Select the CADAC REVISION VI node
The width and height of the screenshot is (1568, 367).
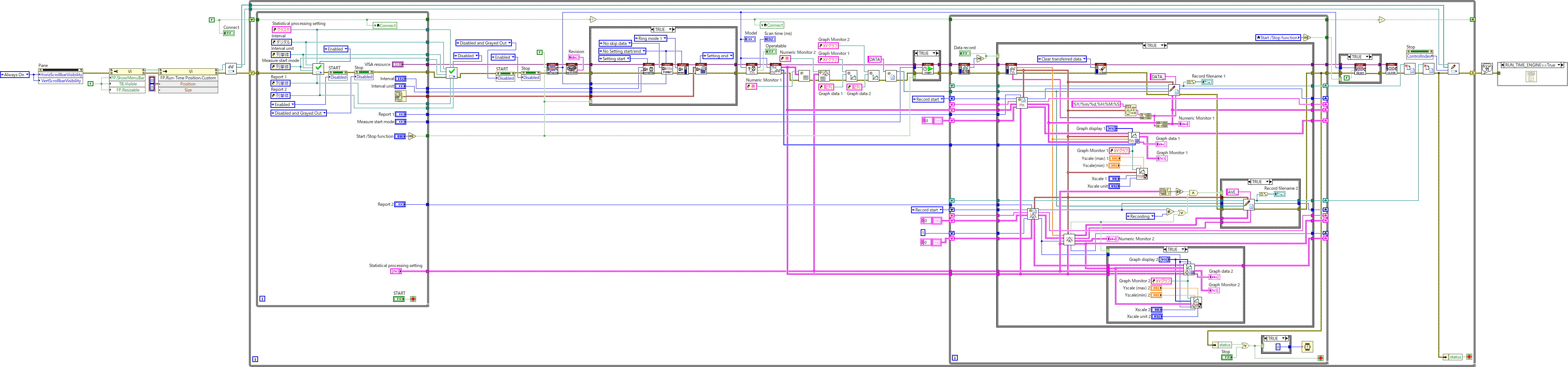click(572, 69)
